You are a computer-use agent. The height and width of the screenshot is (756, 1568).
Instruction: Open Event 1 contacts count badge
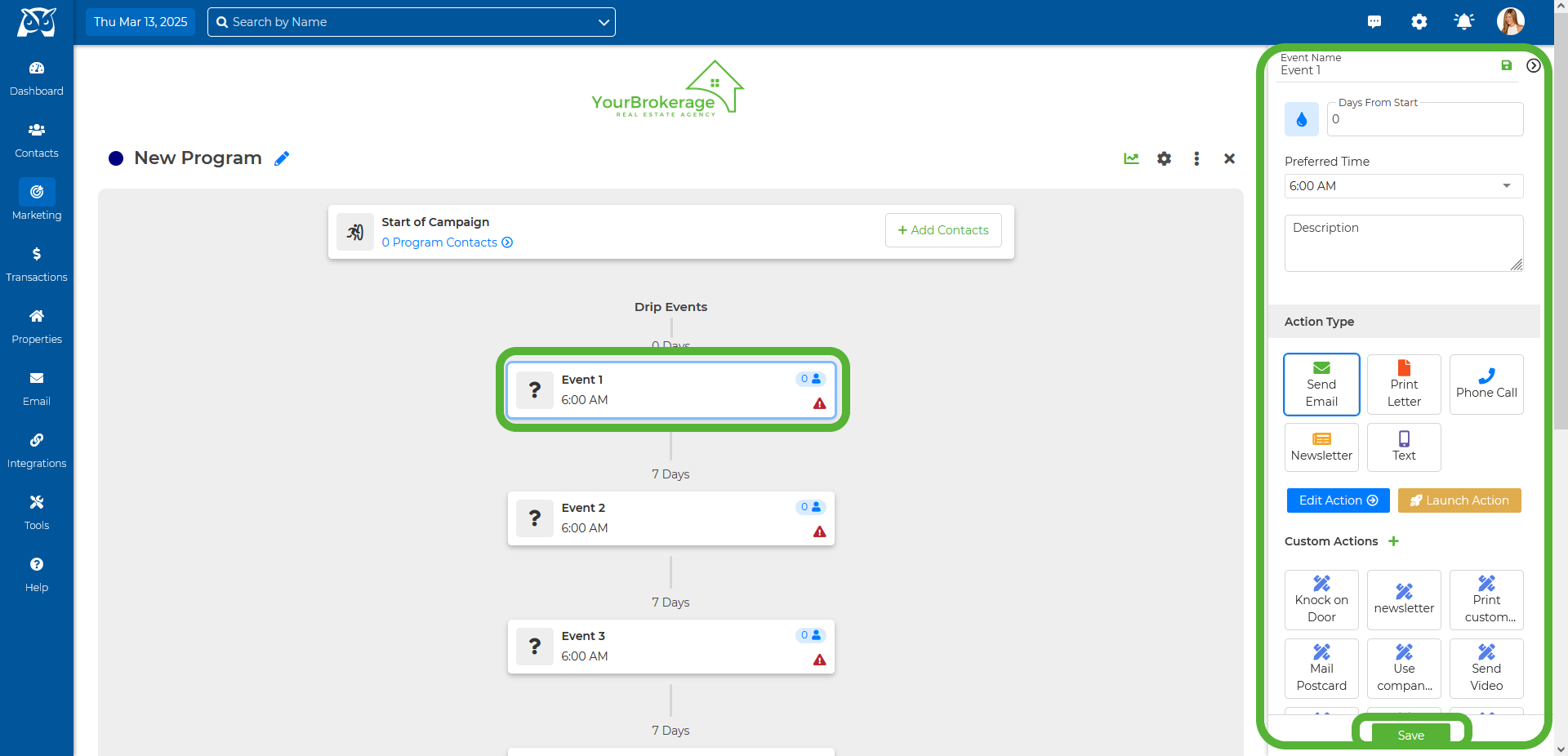tap(811, 379)
